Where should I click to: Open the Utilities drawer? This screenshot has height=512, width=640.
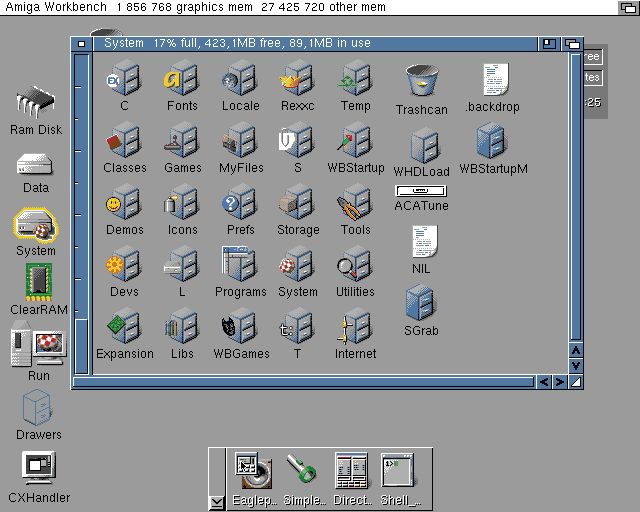(x=355, y=265)
